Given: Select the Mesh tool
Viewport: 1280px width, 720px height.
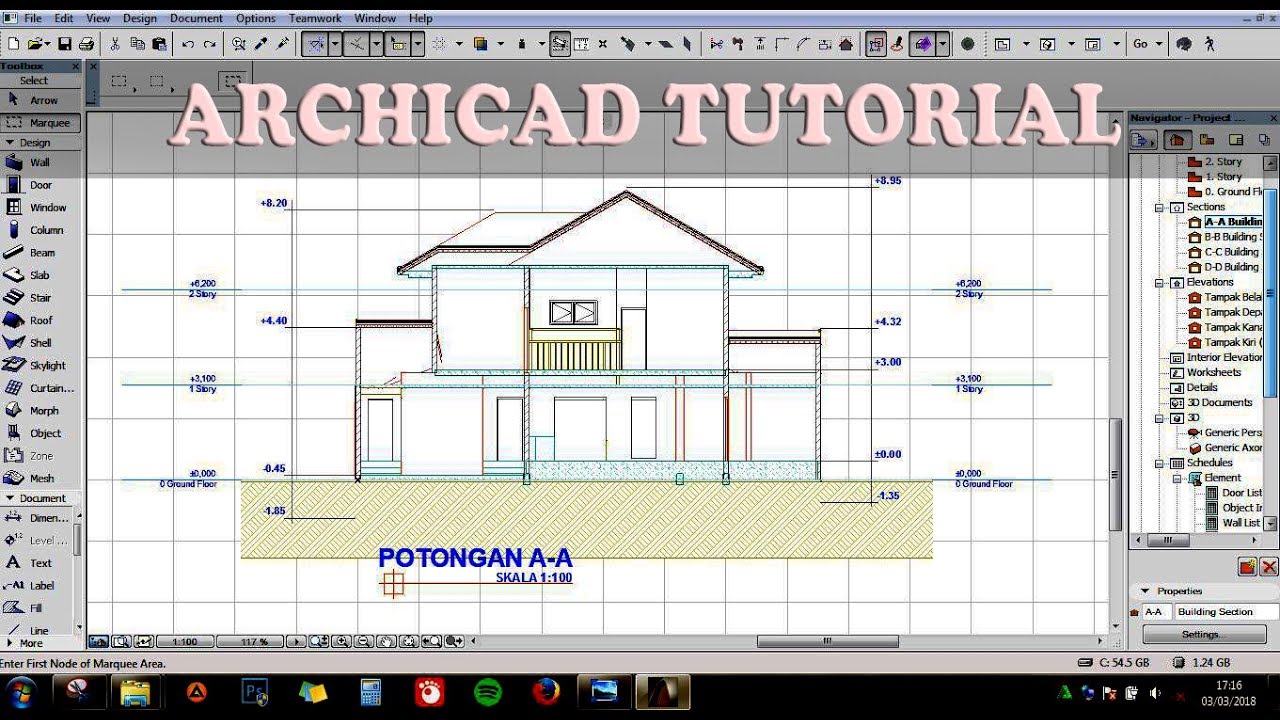Looking at the screenshot, I should coord(40,478).
